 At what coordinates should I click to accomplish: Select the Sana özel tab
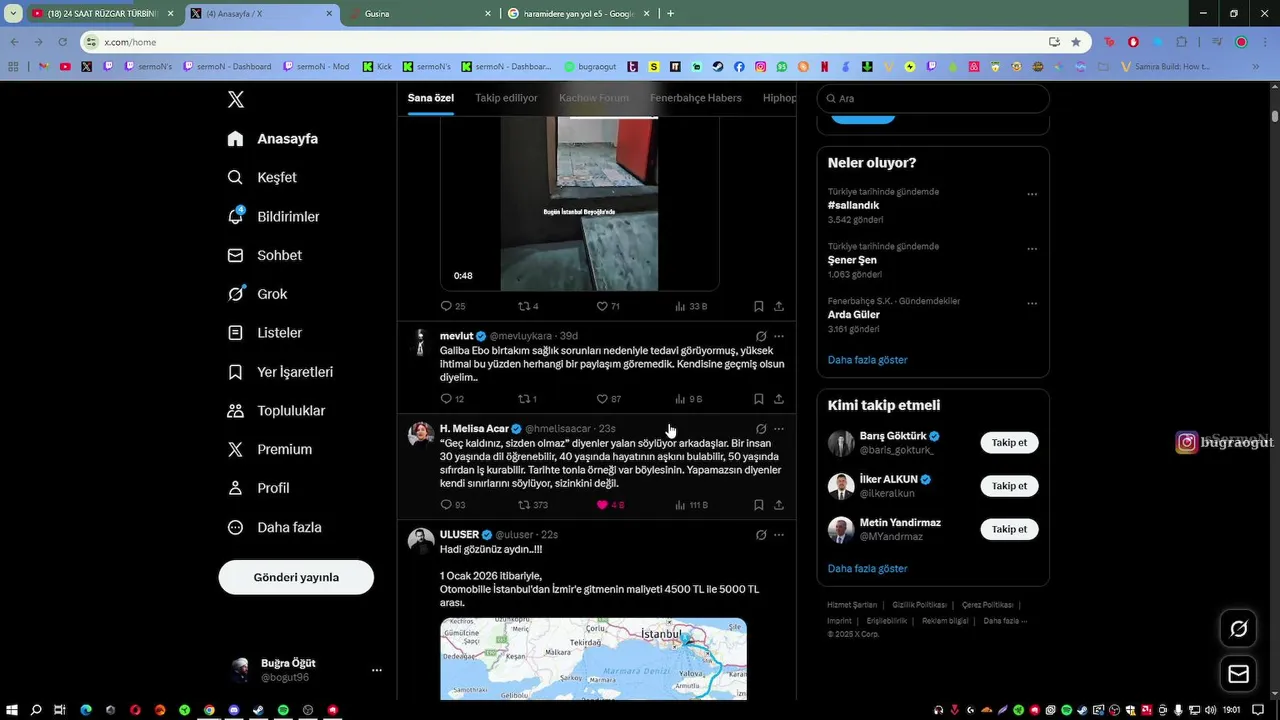[431, 98]
